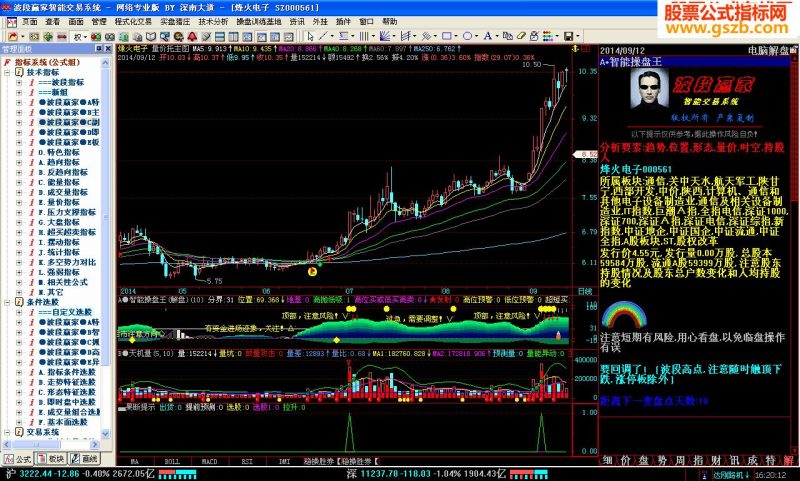Screen dimensions: 800x481
Task: Select the line drawing tool
Action: (323, 36)
